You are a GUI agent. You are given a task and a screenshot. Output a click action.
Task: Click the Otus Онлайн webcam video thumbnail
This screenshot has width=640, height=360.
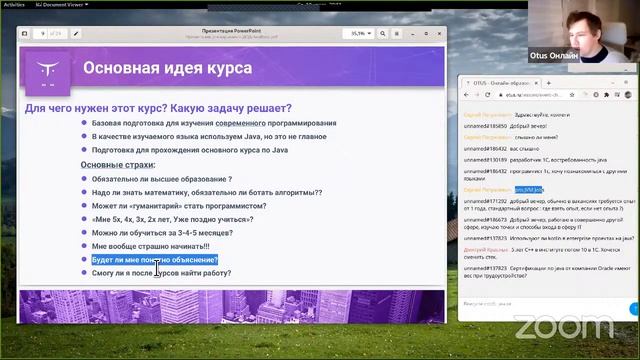pos(583,31)
